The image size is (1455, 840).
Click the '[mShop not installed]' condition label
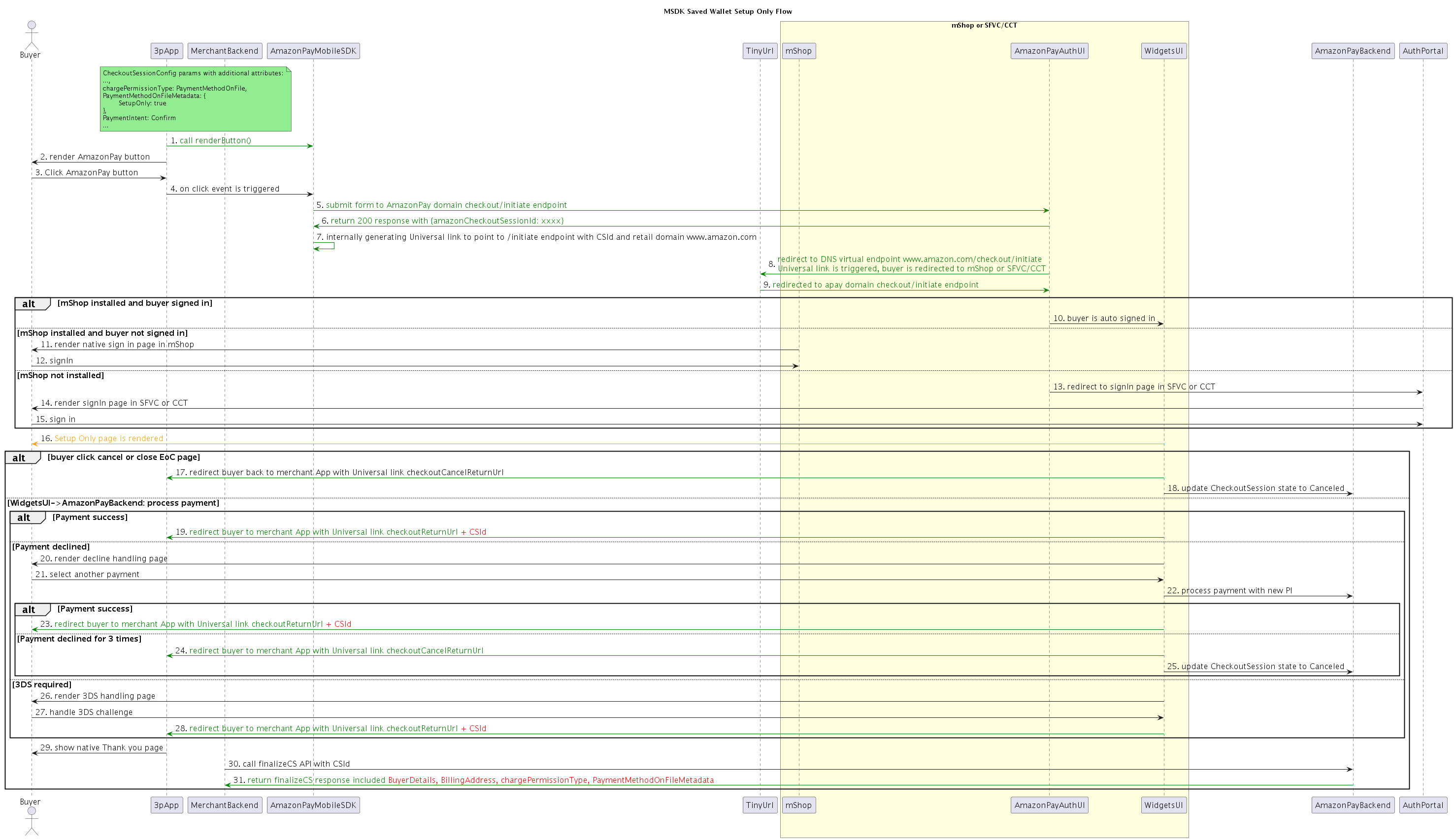(61, 376)
